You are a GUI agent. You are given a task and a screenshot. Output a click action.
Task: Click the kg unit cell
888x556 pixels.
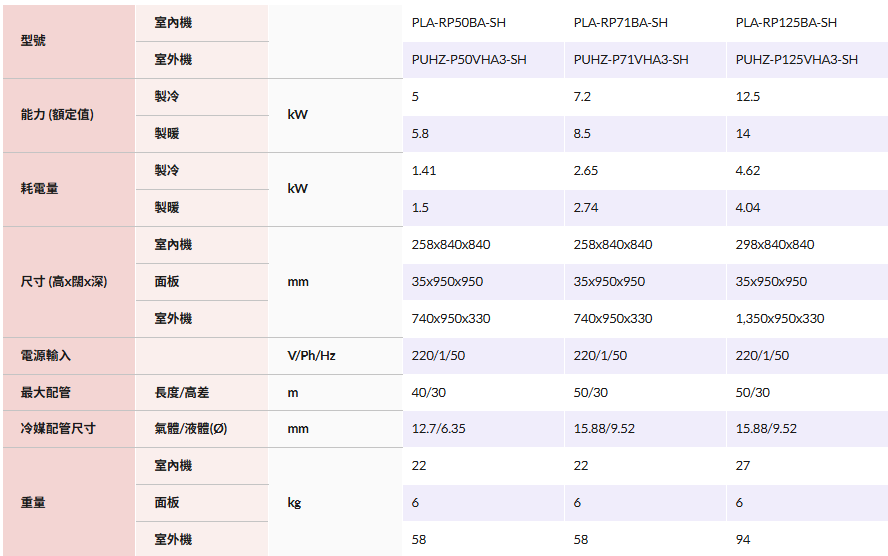(x=335, y=502)
